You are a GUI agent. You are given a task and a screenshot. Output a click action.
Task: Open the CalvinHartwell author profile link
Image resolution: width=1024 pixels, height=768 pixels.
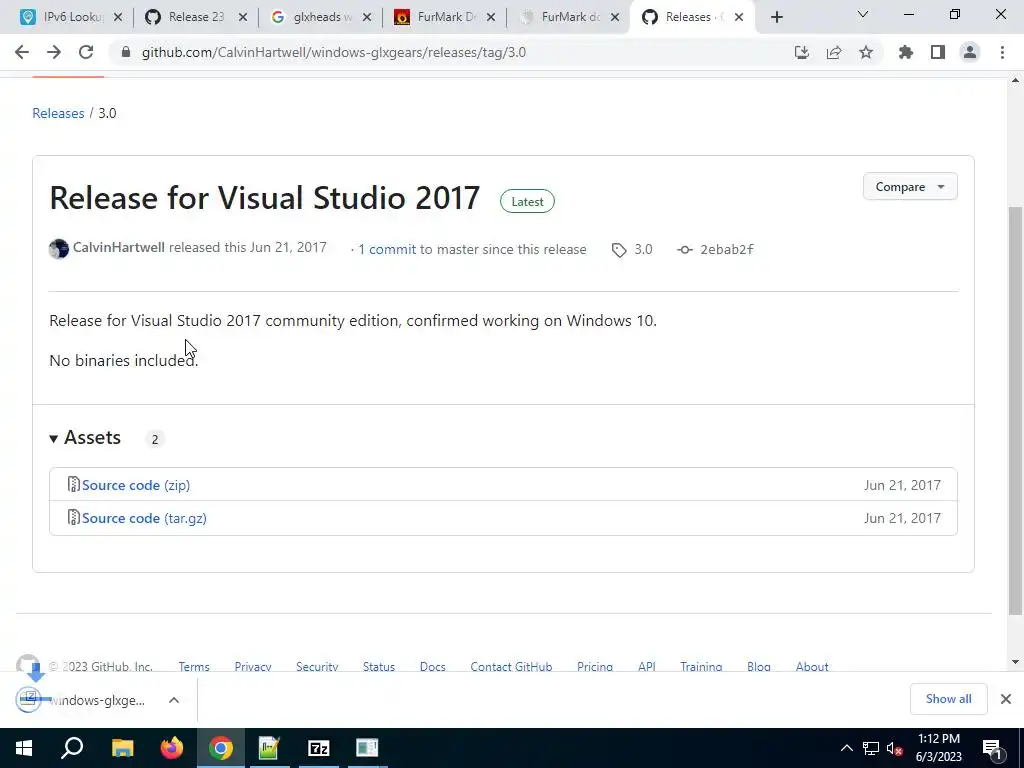pyautogui.click(x=118, y=248)
